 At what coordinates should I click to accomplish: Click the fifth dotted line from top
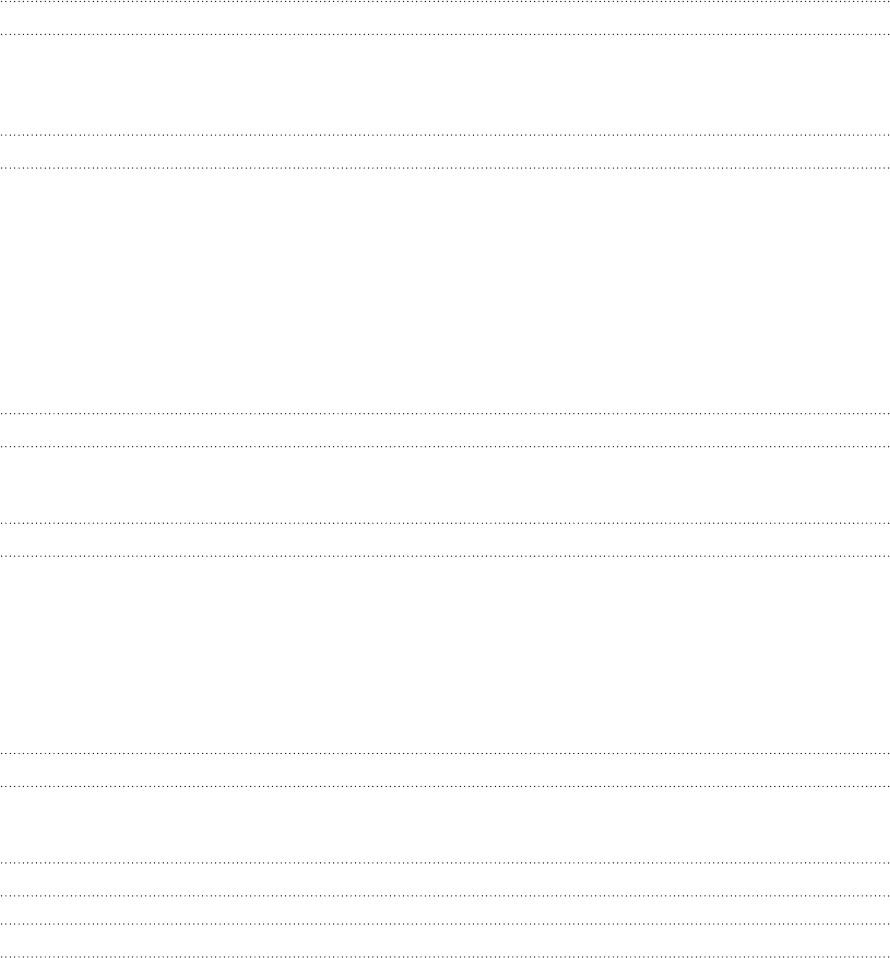tap(445, 414)
